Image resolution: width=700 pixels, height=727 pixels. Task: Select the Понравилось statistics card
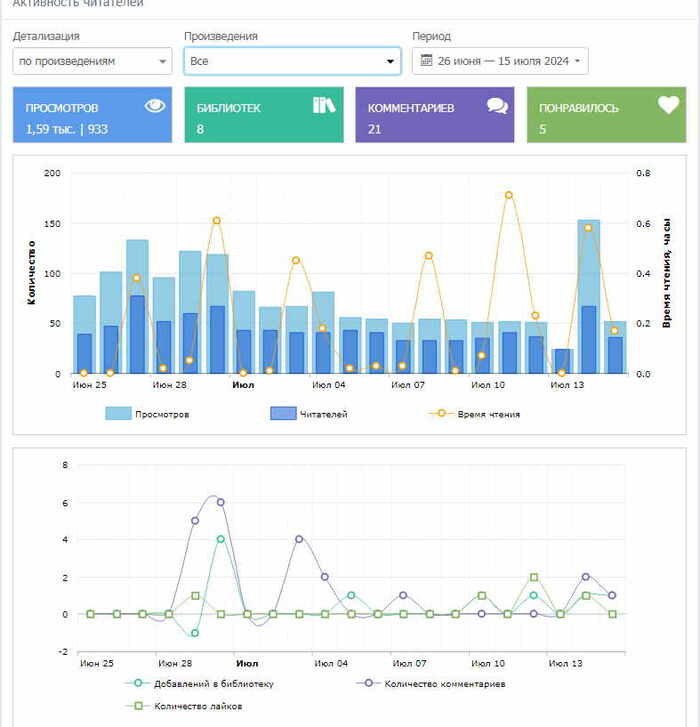click(606, 115)
